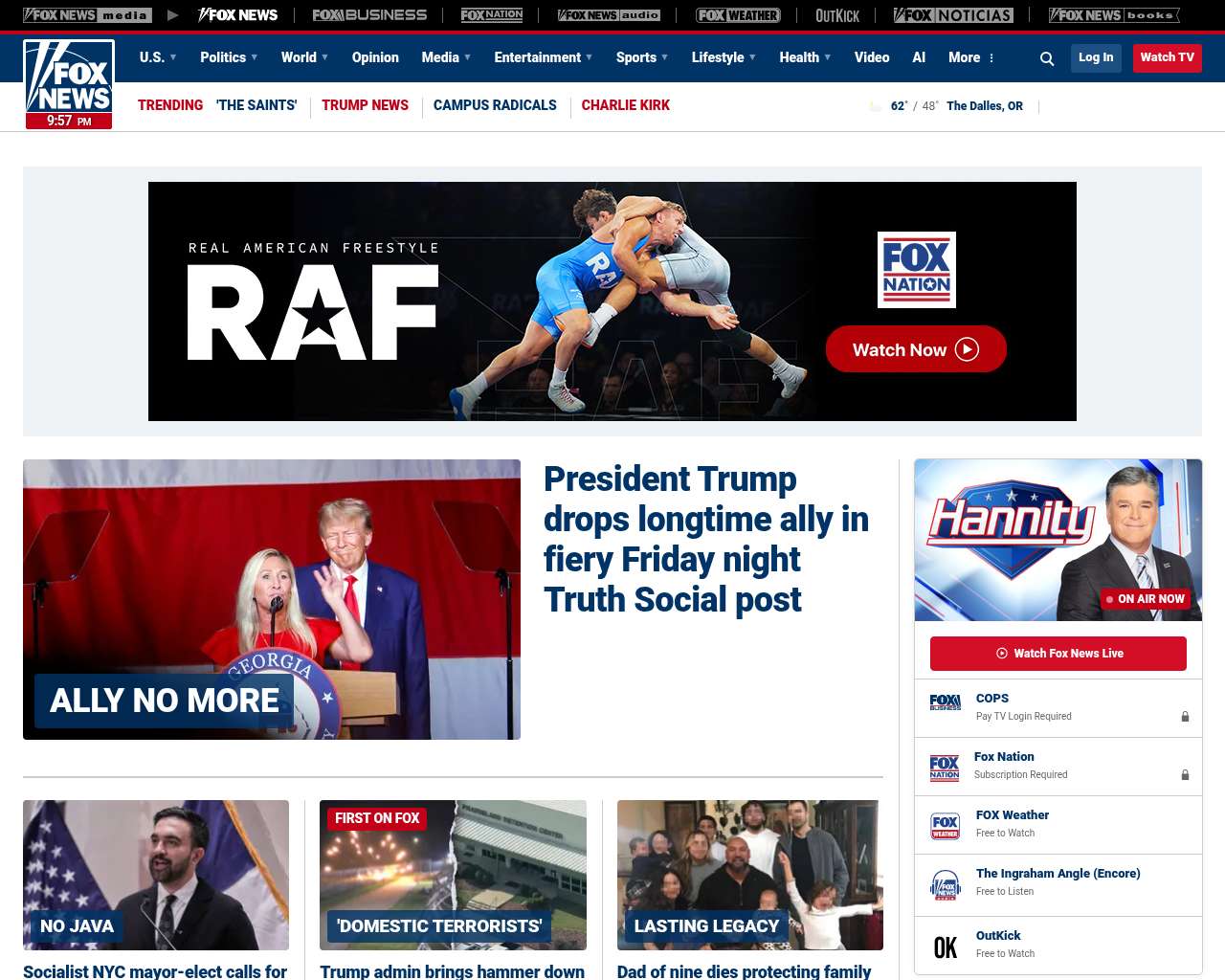The width and height of the screenshot is (1225, 980).
Task: Open the More vertical dots menu icon
Action: (x=991, y=58)
